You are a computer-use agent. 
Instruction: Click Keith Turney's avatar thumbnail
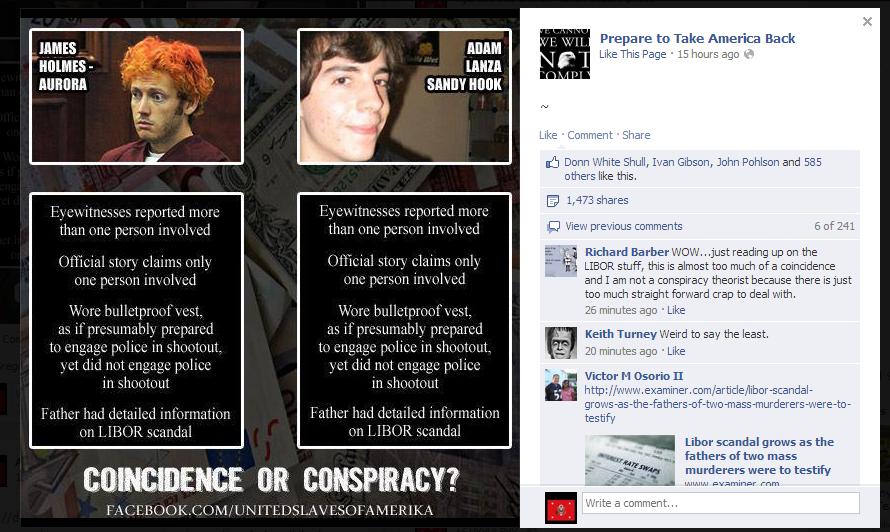click(561, 342)
